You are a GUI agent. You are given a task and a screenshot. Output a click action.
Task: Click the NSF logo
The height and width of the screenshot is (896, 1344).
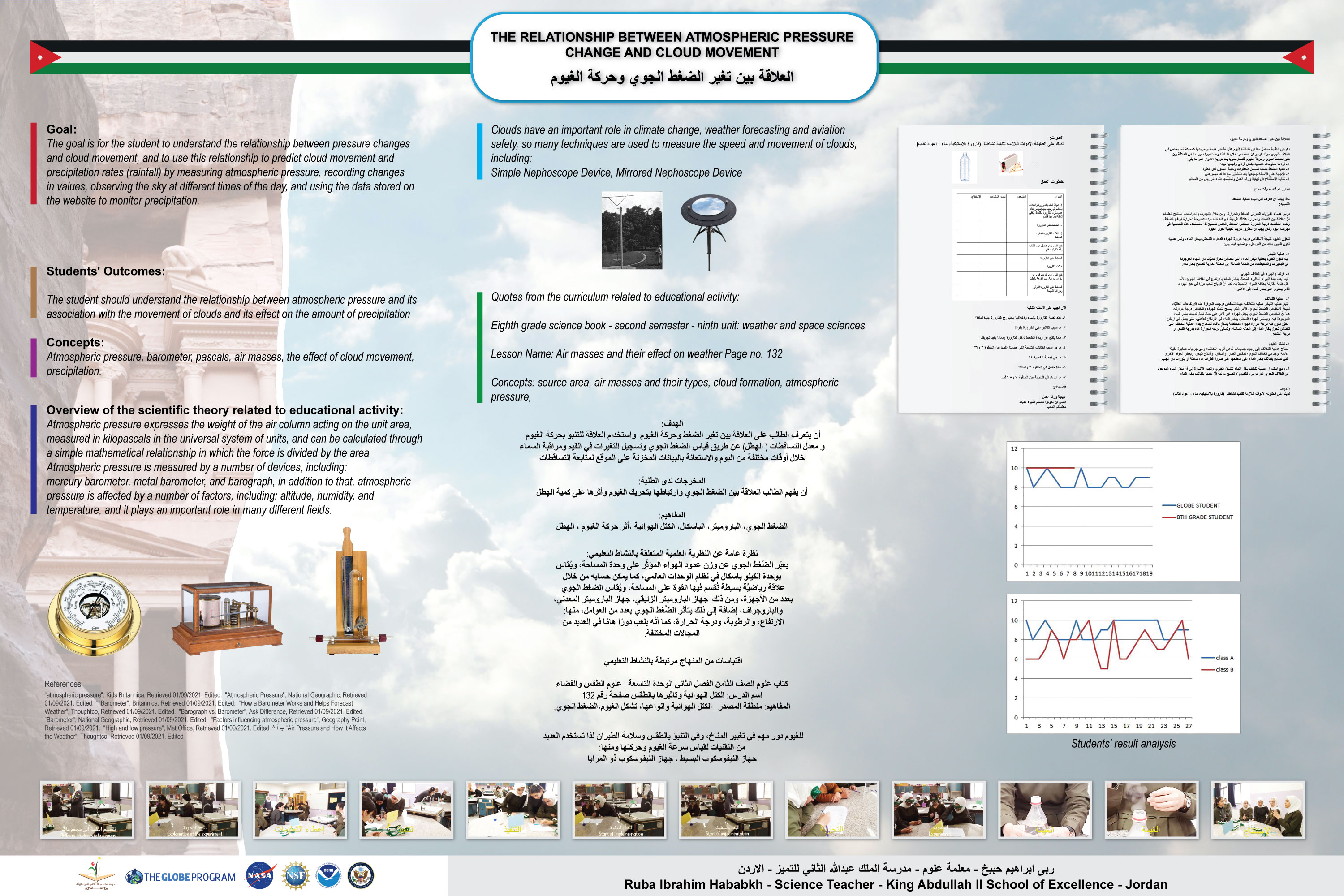pyautogui.click(x=295, y=875)
